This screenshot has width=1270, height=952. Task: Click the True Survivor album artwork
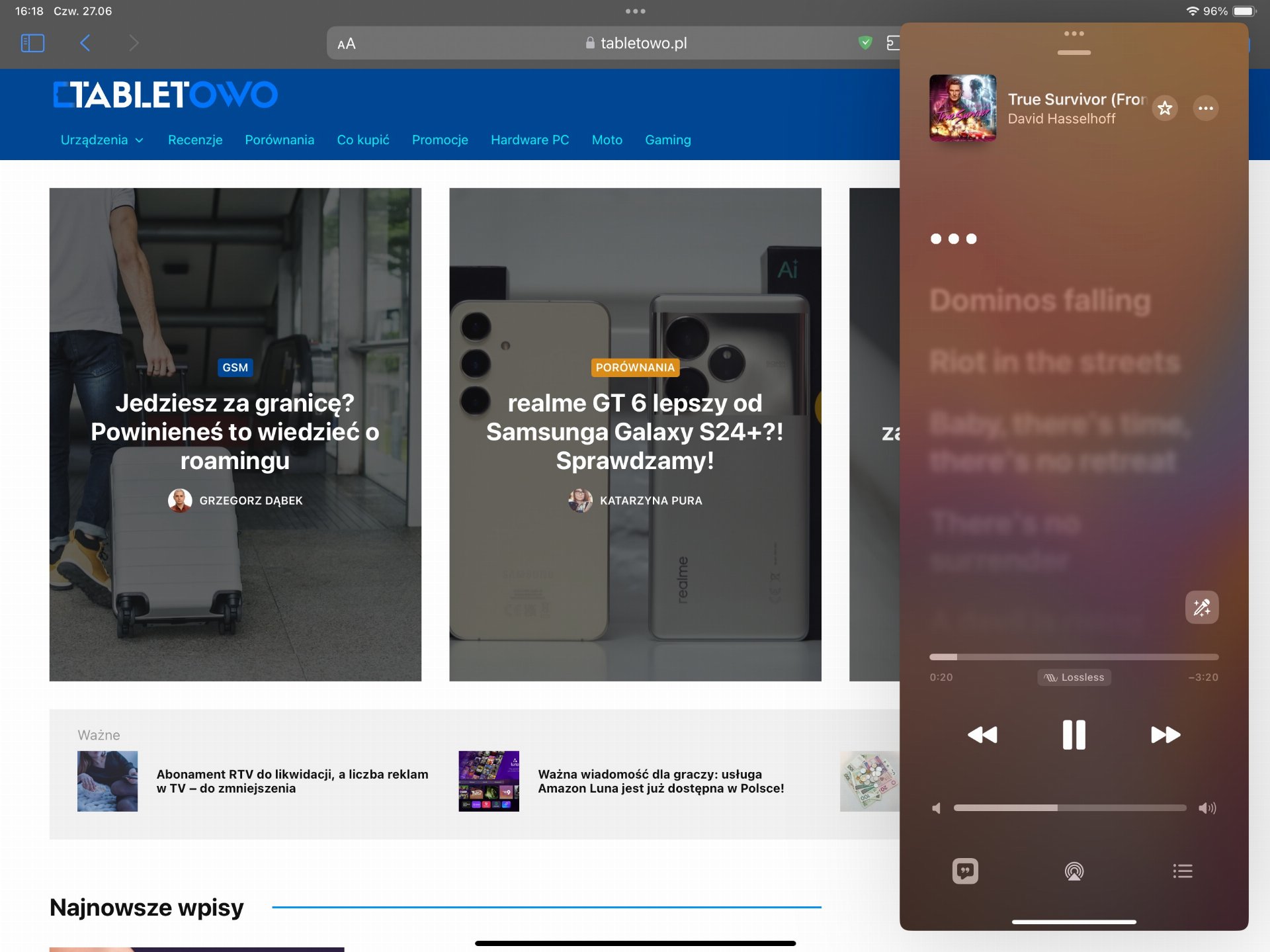coord(962,108)
